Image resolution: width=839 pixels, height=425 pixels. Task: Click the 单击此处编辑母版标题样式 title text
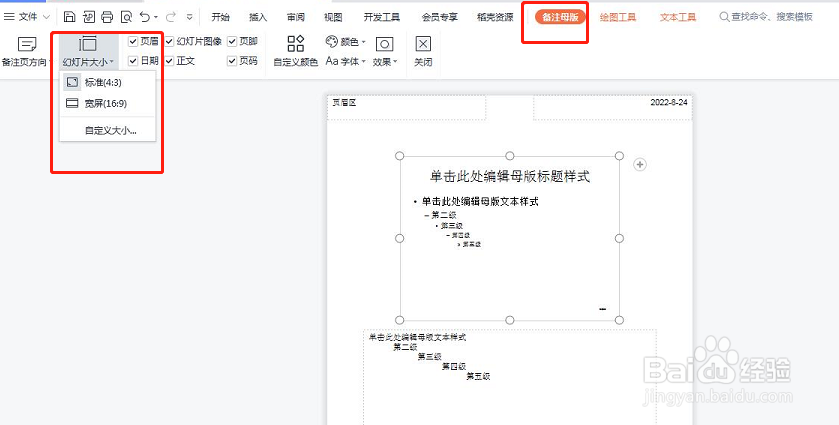tap(509, 176)
